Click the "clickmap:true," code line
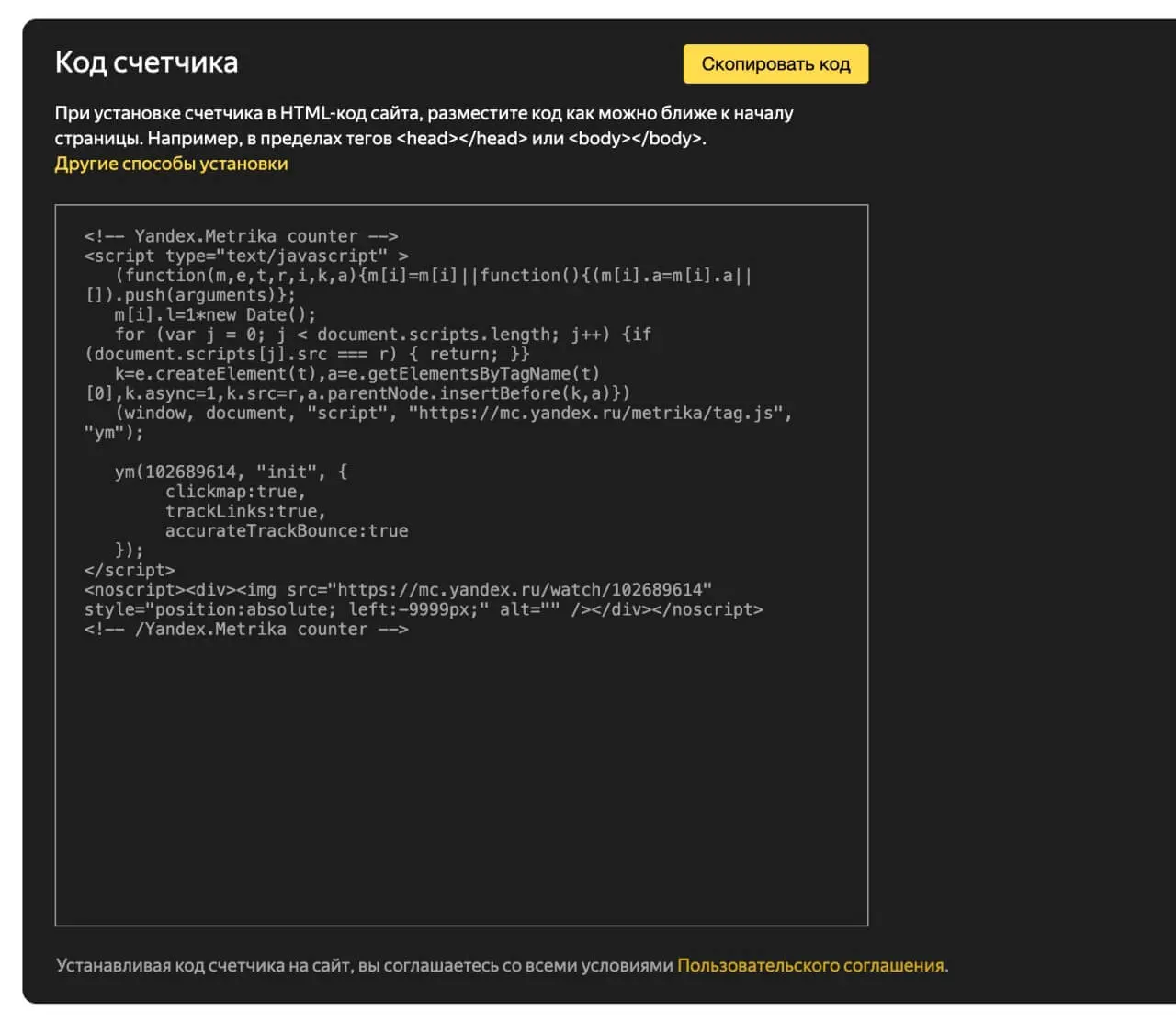The image size is (1176, 1034). 235,492
